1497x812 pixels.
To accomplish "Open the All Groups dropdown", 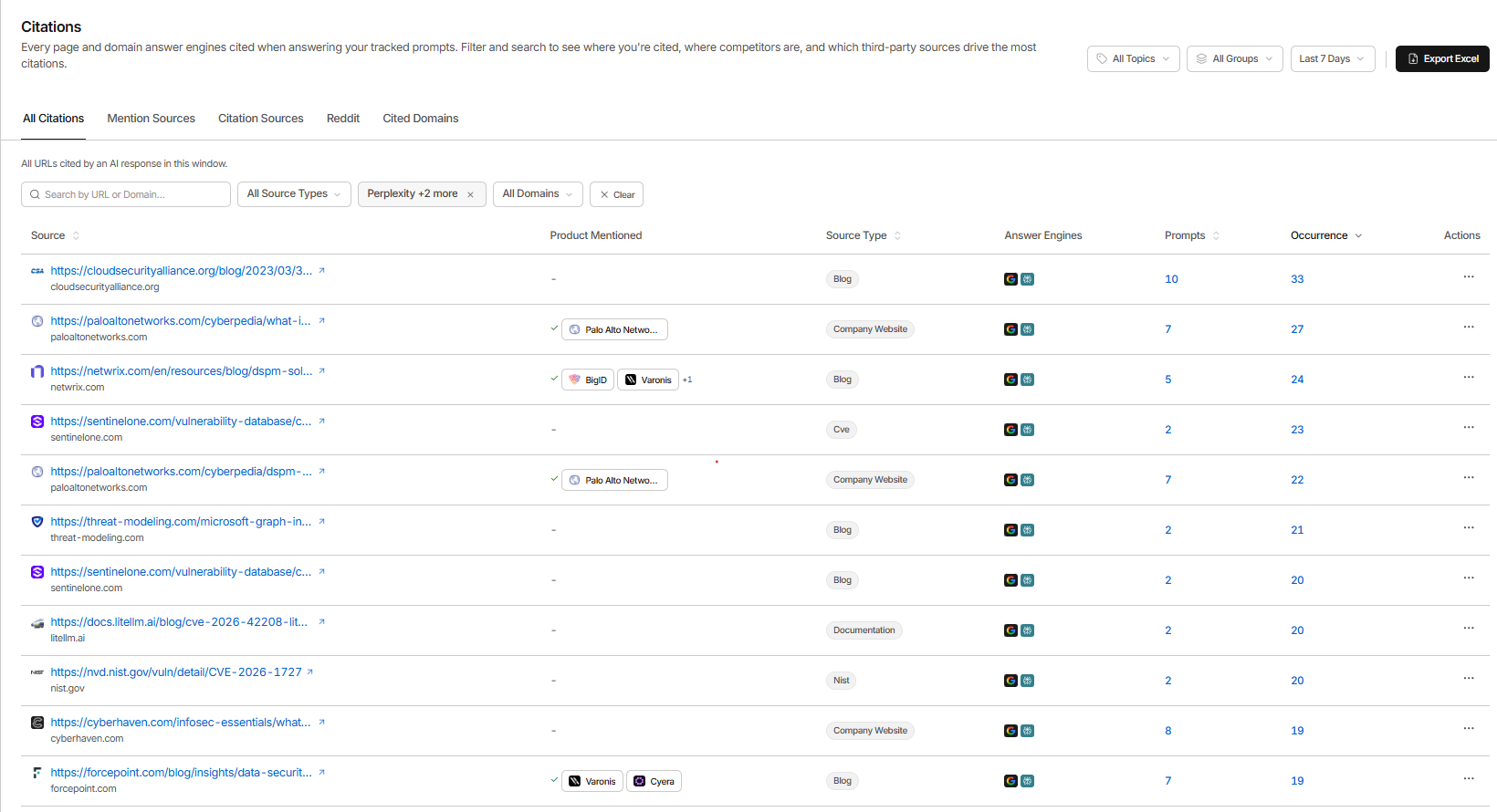I will (1235, 58).
